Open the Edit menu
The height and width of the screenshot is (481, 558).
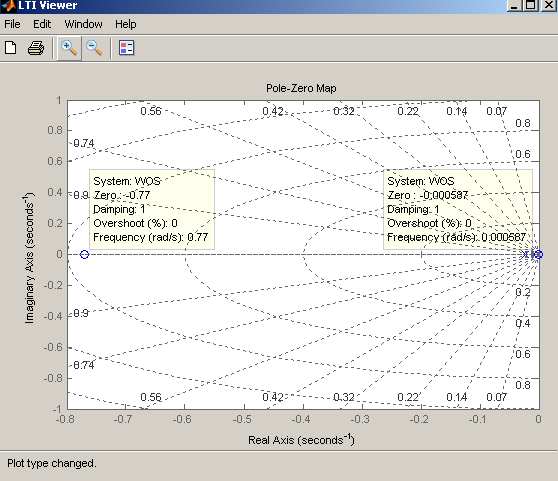tap(42, 24)
